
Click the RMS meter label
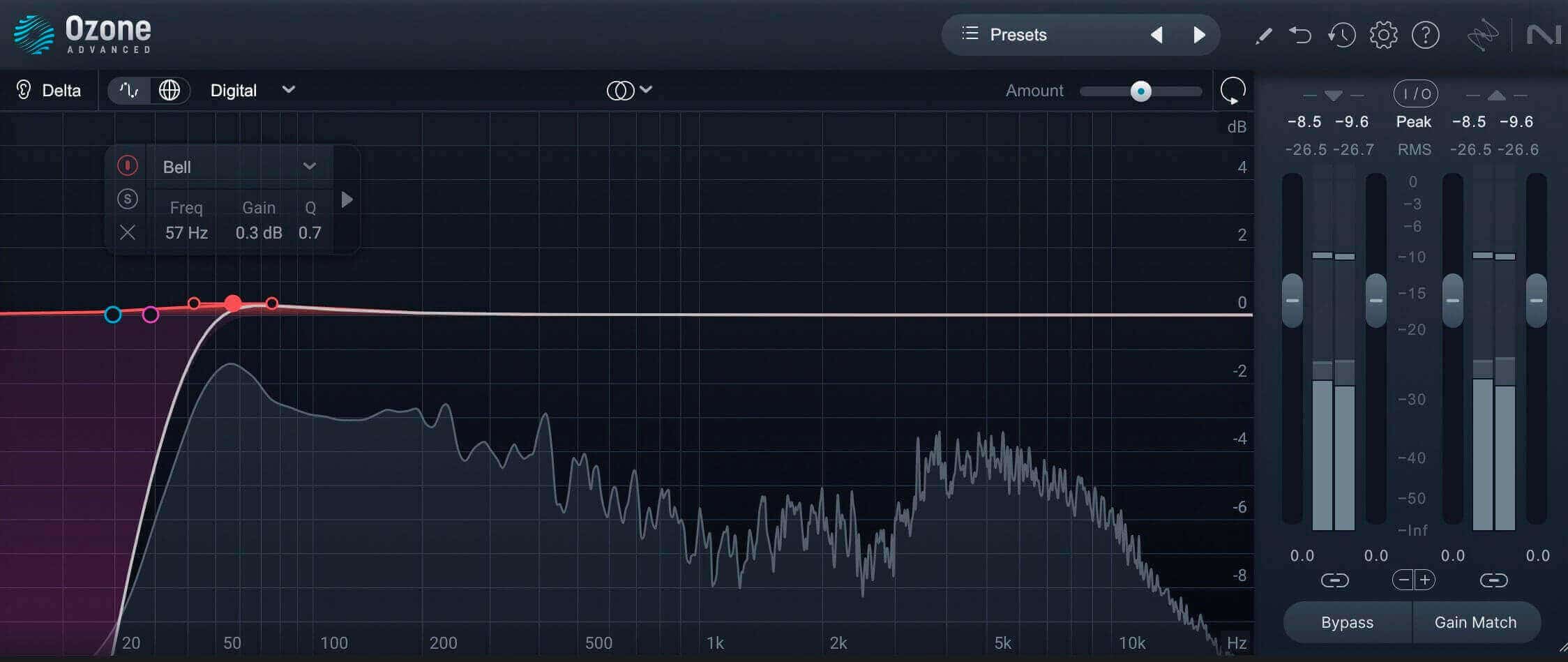1414,149
